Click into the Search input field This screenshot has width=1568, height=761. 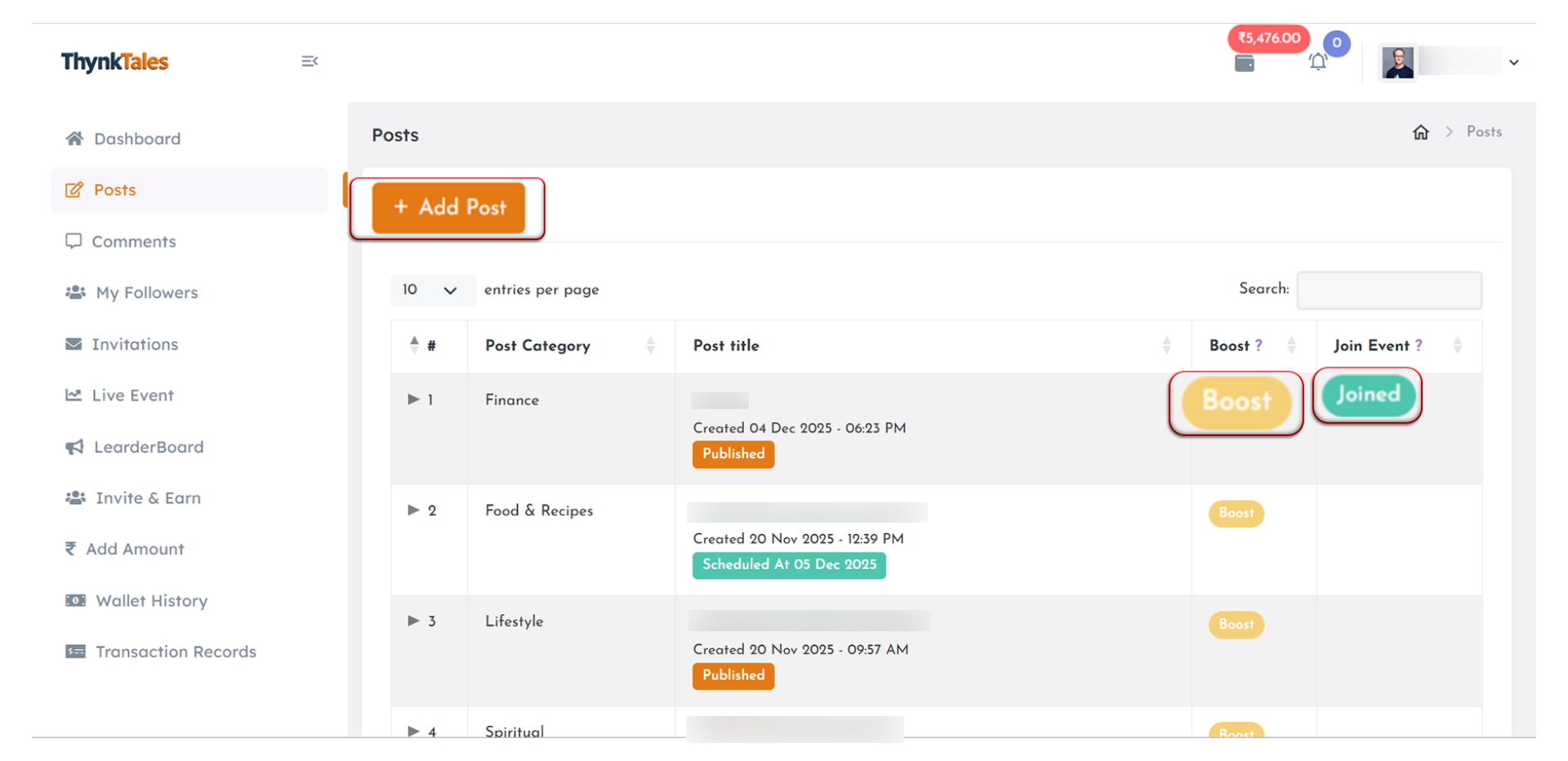tap(1388, 290)
